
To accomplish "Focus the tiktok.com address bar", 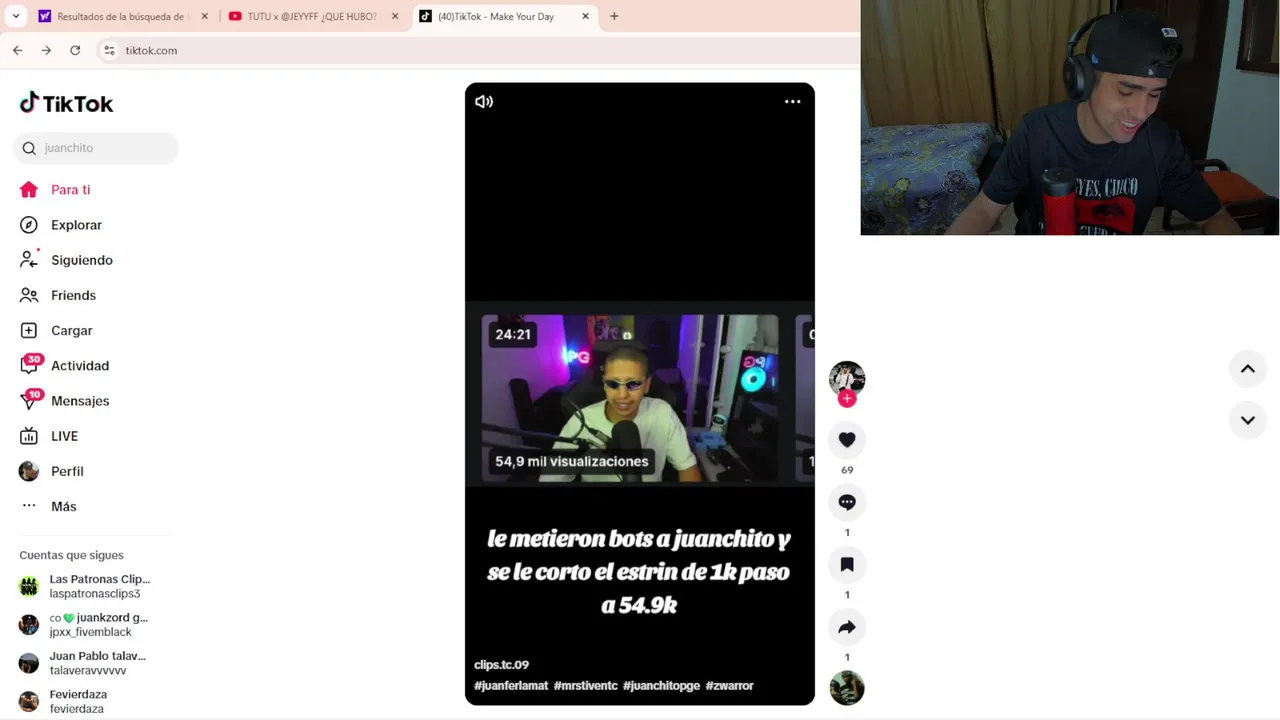I will click(480, 50).
